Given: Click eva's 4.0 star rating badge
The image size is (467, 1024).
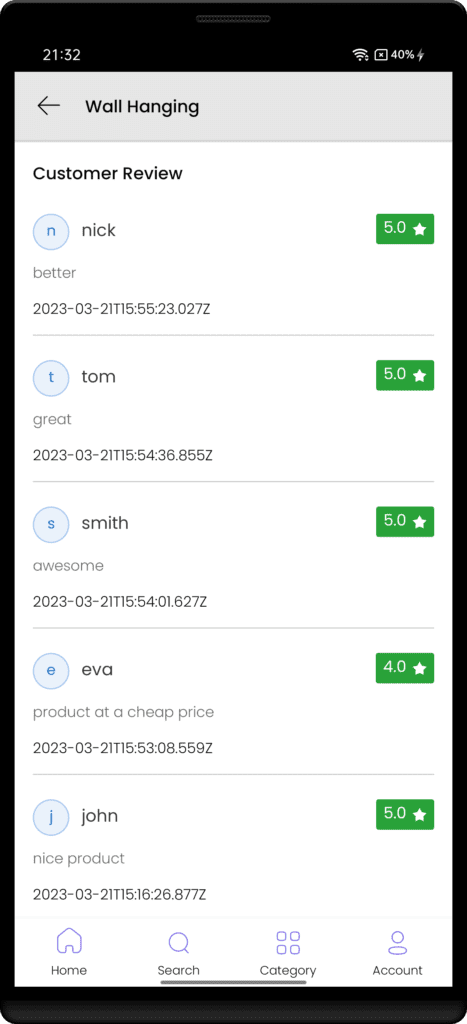Looking at the screenshot, I should 405,667.
